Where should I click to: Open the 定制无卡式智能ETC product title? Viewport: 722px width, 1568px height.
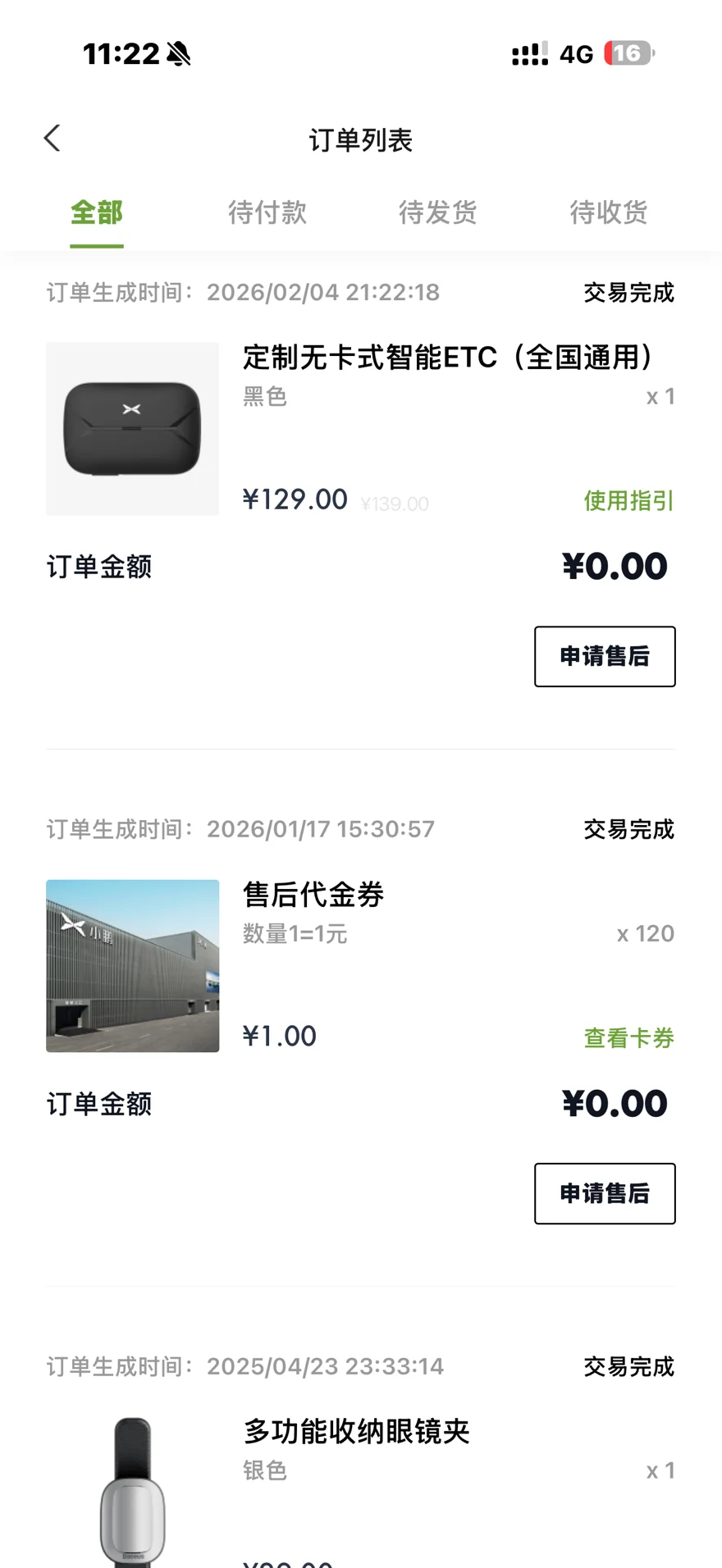tap(448, 358)
